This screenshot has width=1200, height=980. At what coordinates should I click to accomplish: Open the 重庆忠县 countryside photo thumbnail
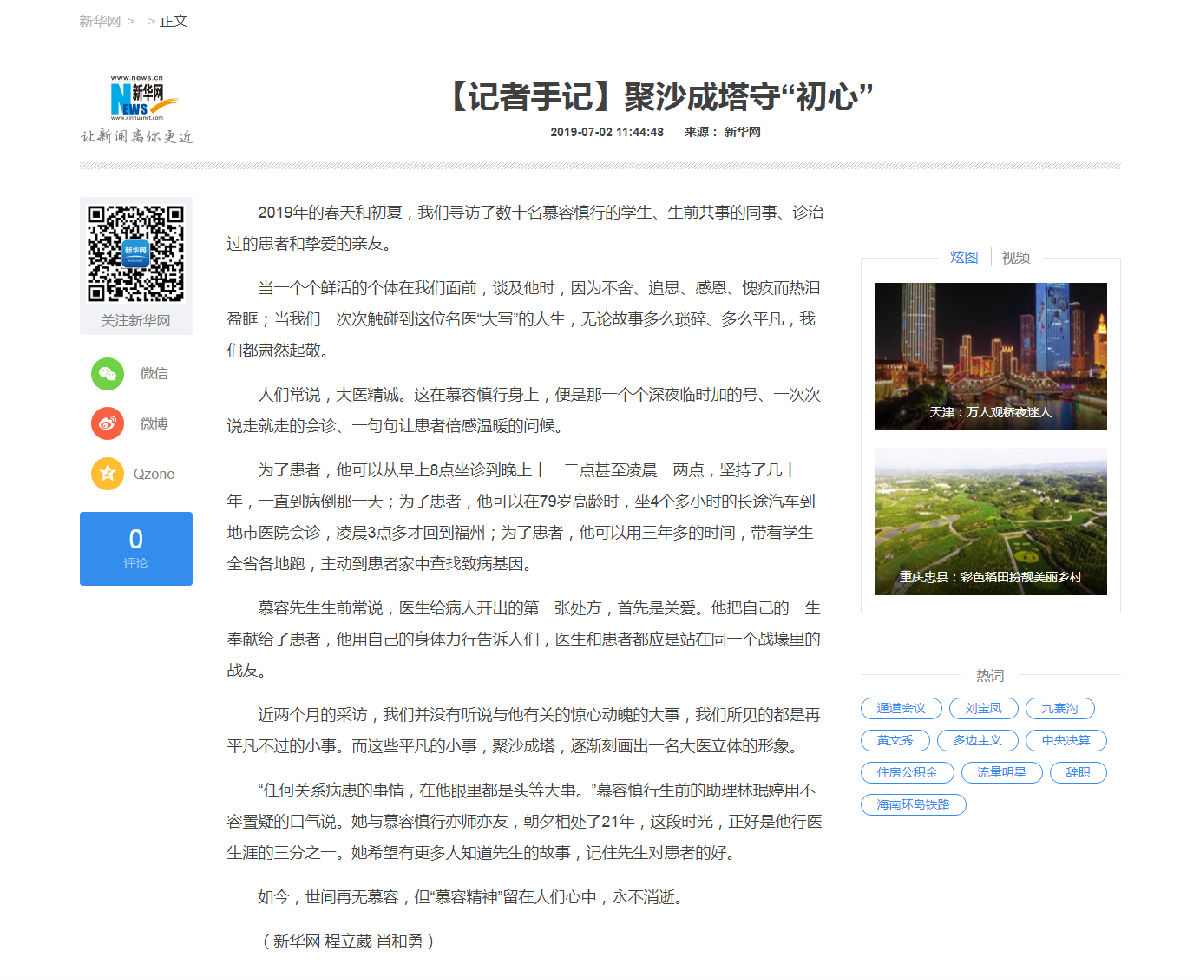[x=990, y=520]
